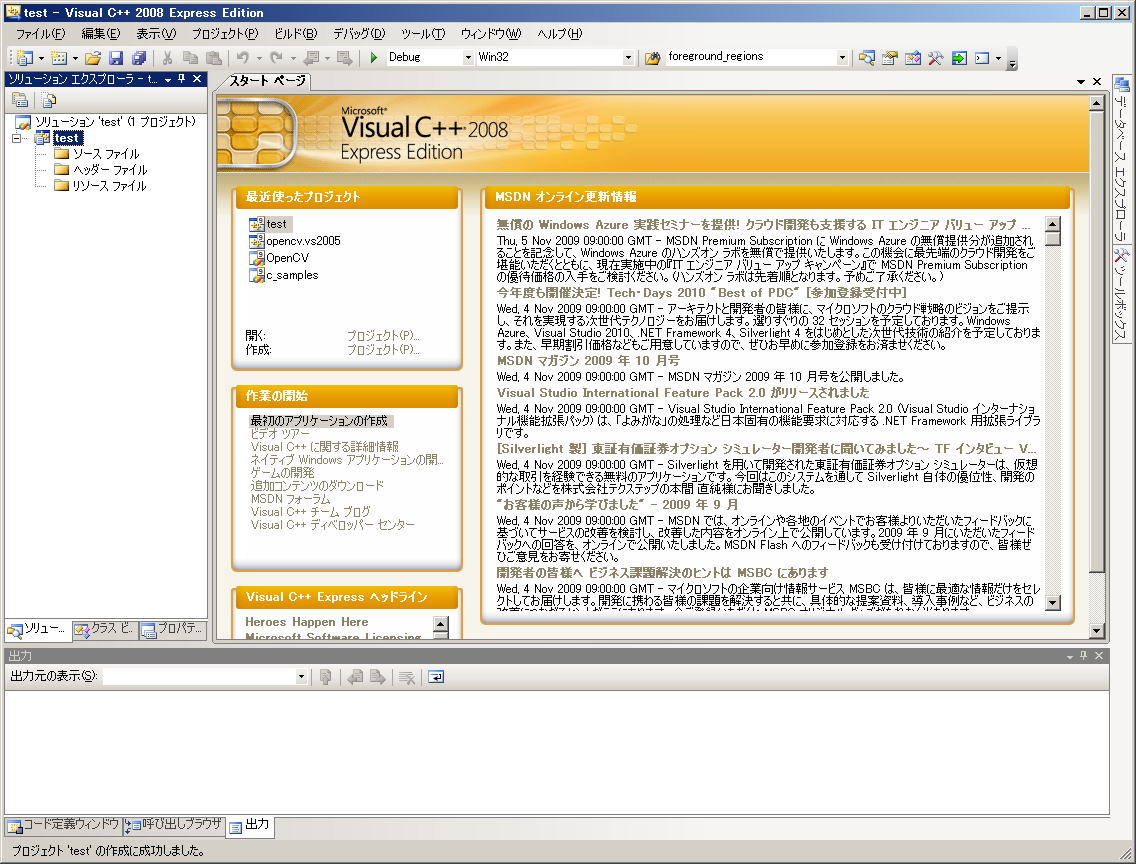Open the Properties Window toolbar icon
Viewport: 1136px width, 864px height.
[890, 57]
